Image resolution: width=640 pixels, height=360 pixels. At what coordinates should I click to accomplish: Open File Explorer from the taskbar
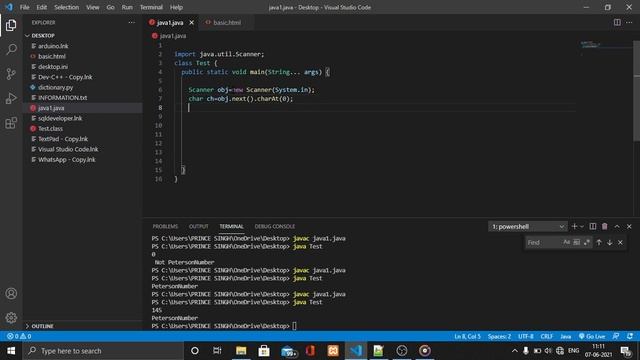click(241, 351)
